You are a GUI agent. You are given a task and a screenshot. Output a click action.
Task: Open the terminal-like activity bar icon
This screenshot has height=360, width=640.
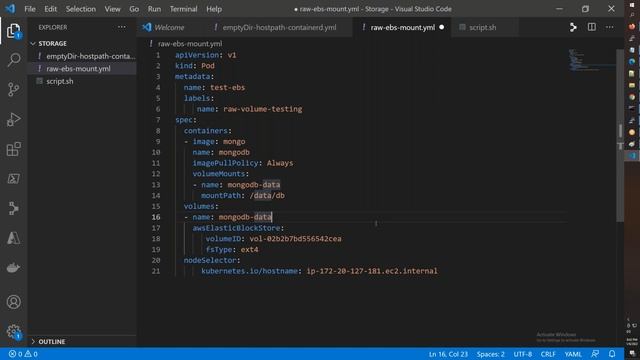click(13, 179)
